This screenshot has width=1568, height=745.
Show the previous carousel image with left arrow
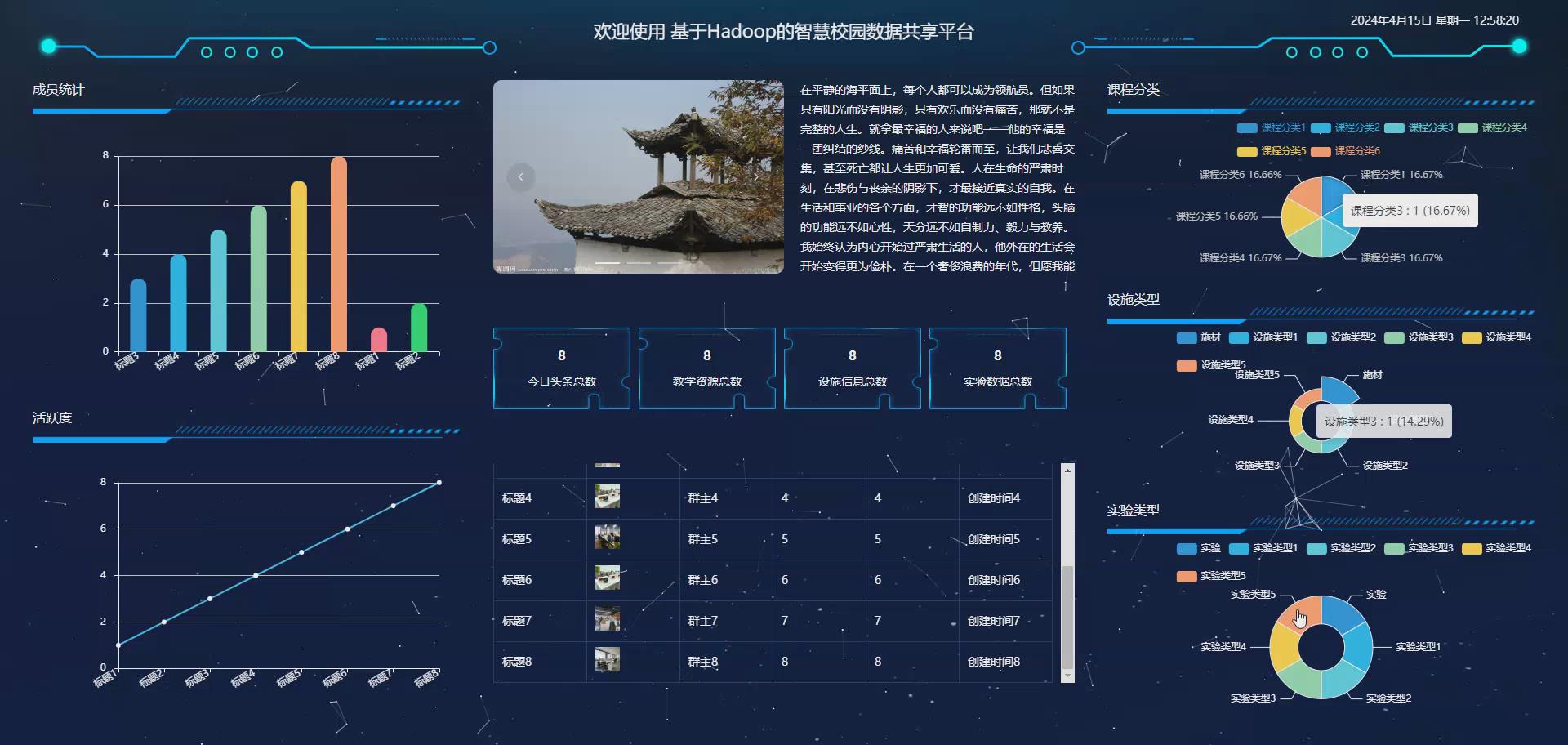(x=520, y=176)
